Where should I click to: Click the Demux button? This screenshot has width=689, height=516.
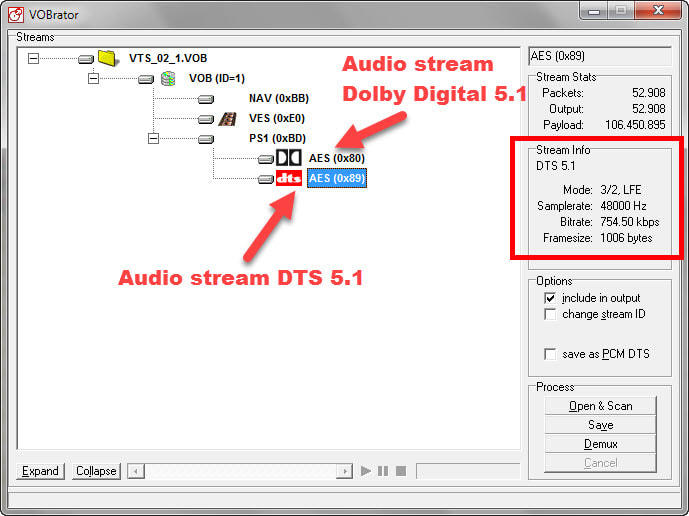pos(600,444)
